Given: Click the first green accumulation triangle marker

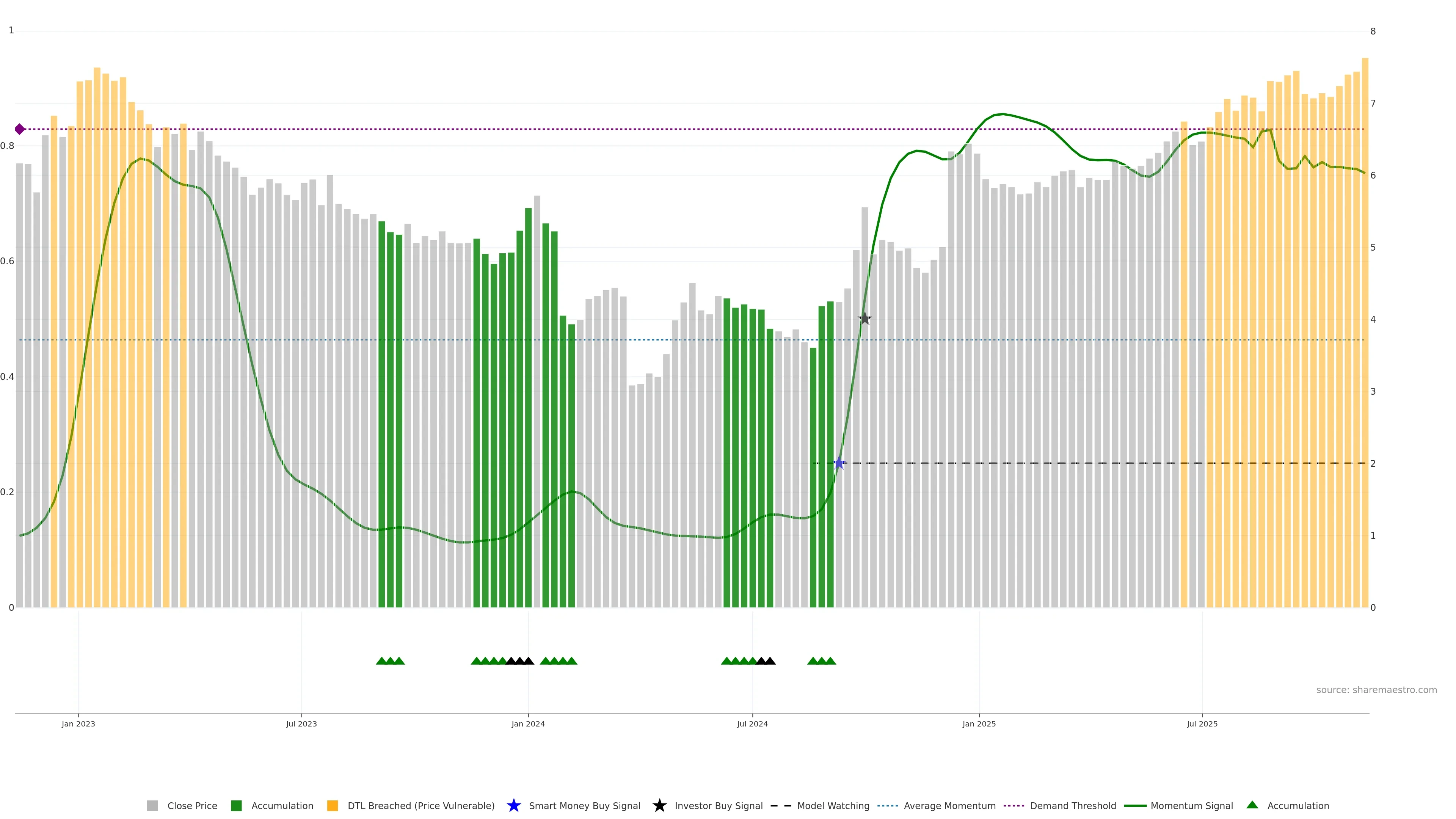Looking at the screenshot, I should tap(381, 661).
